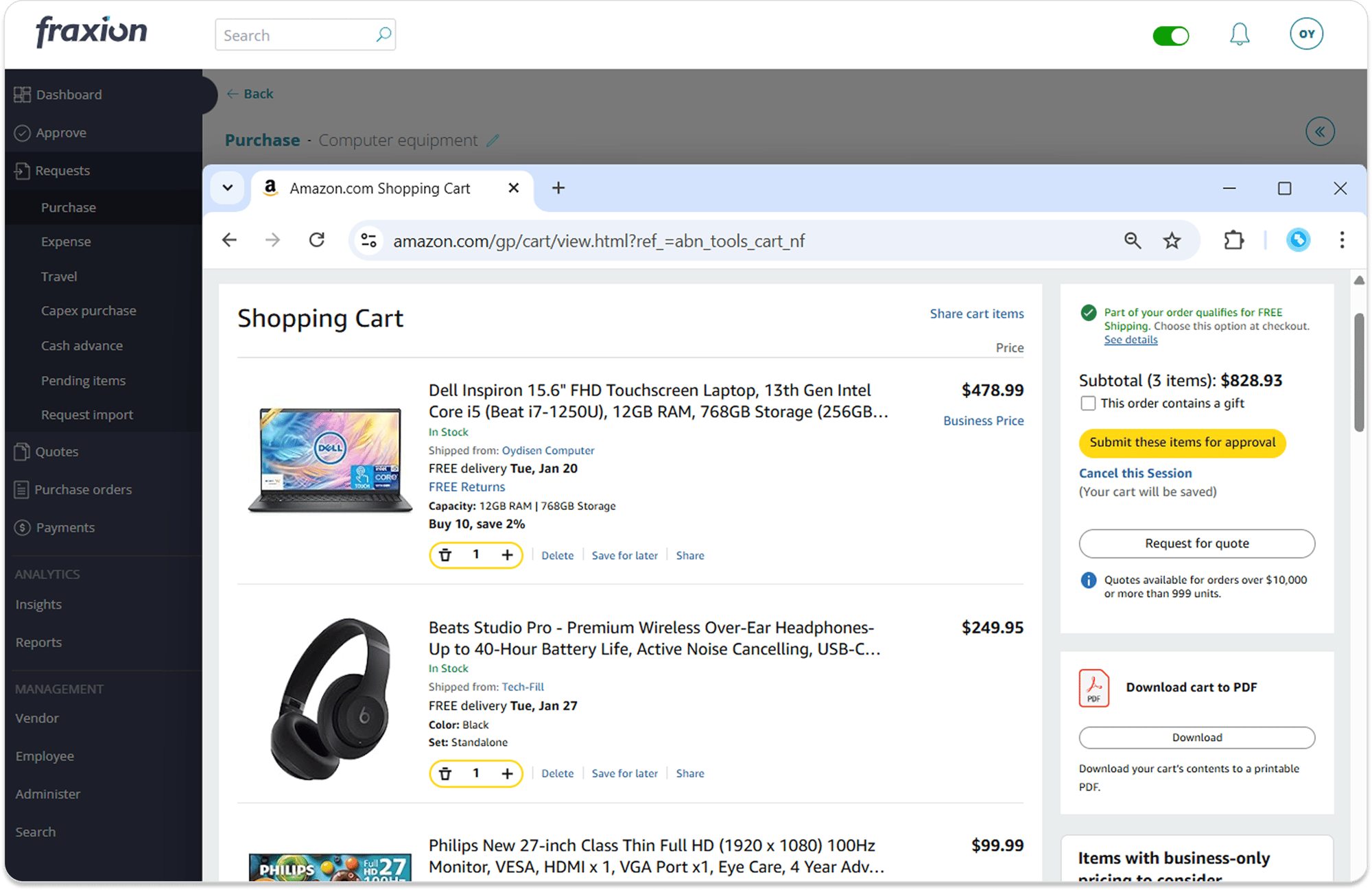Toggle the green switch in the header
The image size is (1372, 890).
pos(1170,36)
